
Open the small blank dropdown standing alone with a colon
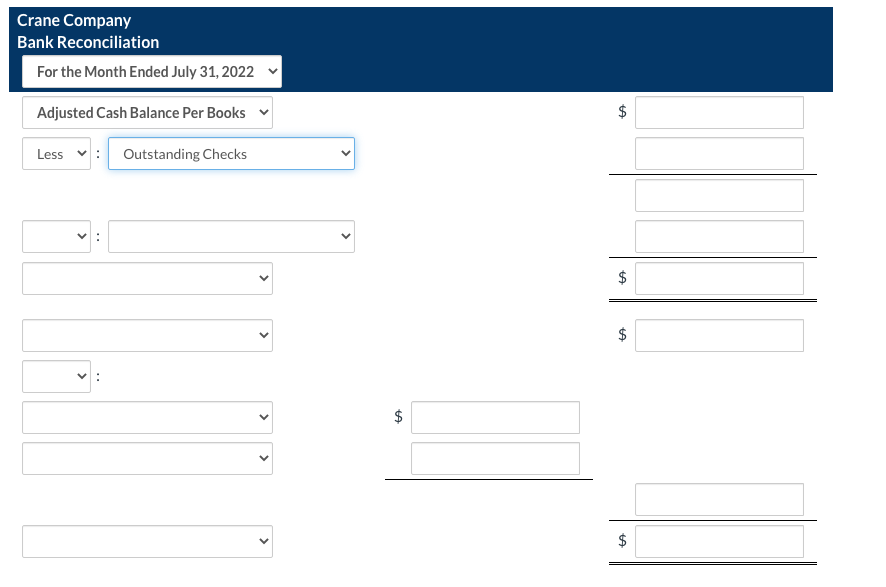[56, 376]
